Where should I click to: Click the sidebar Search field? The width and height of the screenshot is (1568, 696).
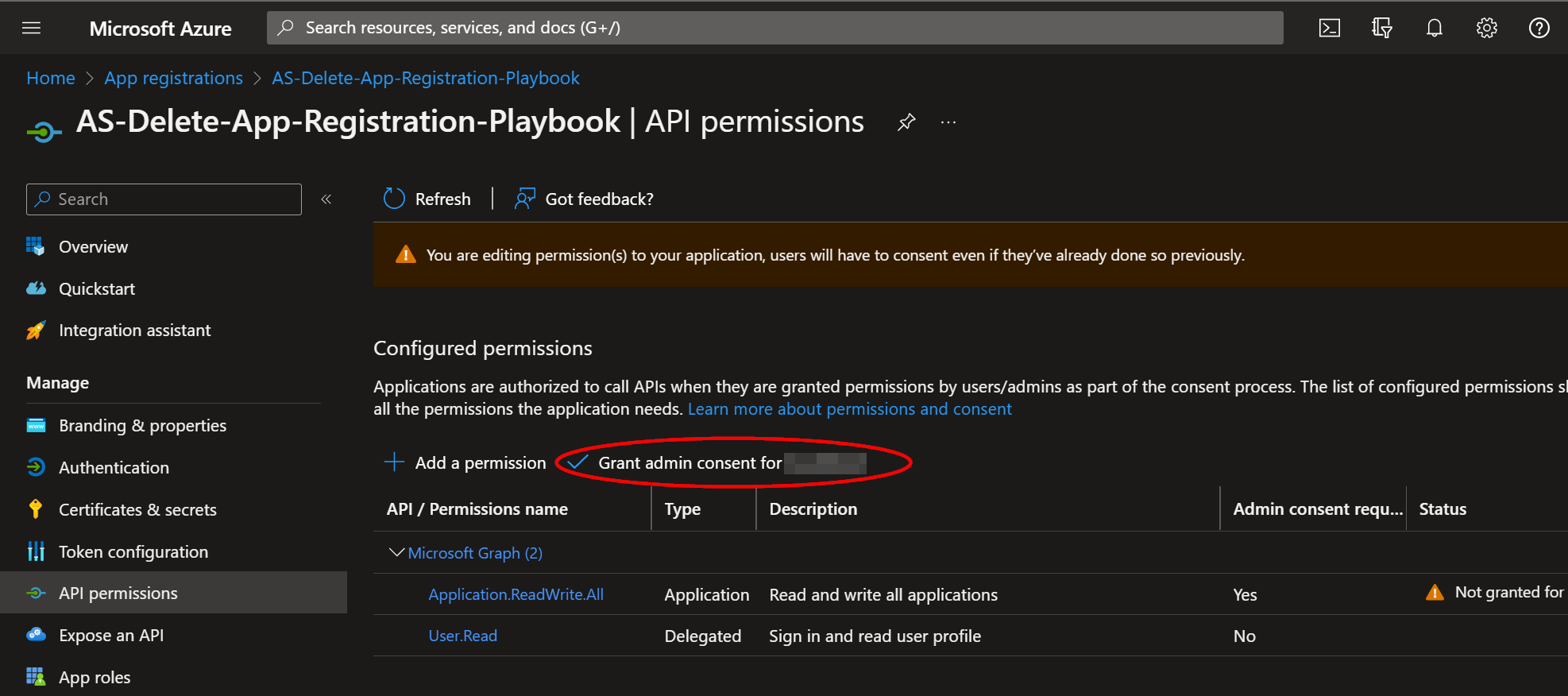(x=164, y=199)
